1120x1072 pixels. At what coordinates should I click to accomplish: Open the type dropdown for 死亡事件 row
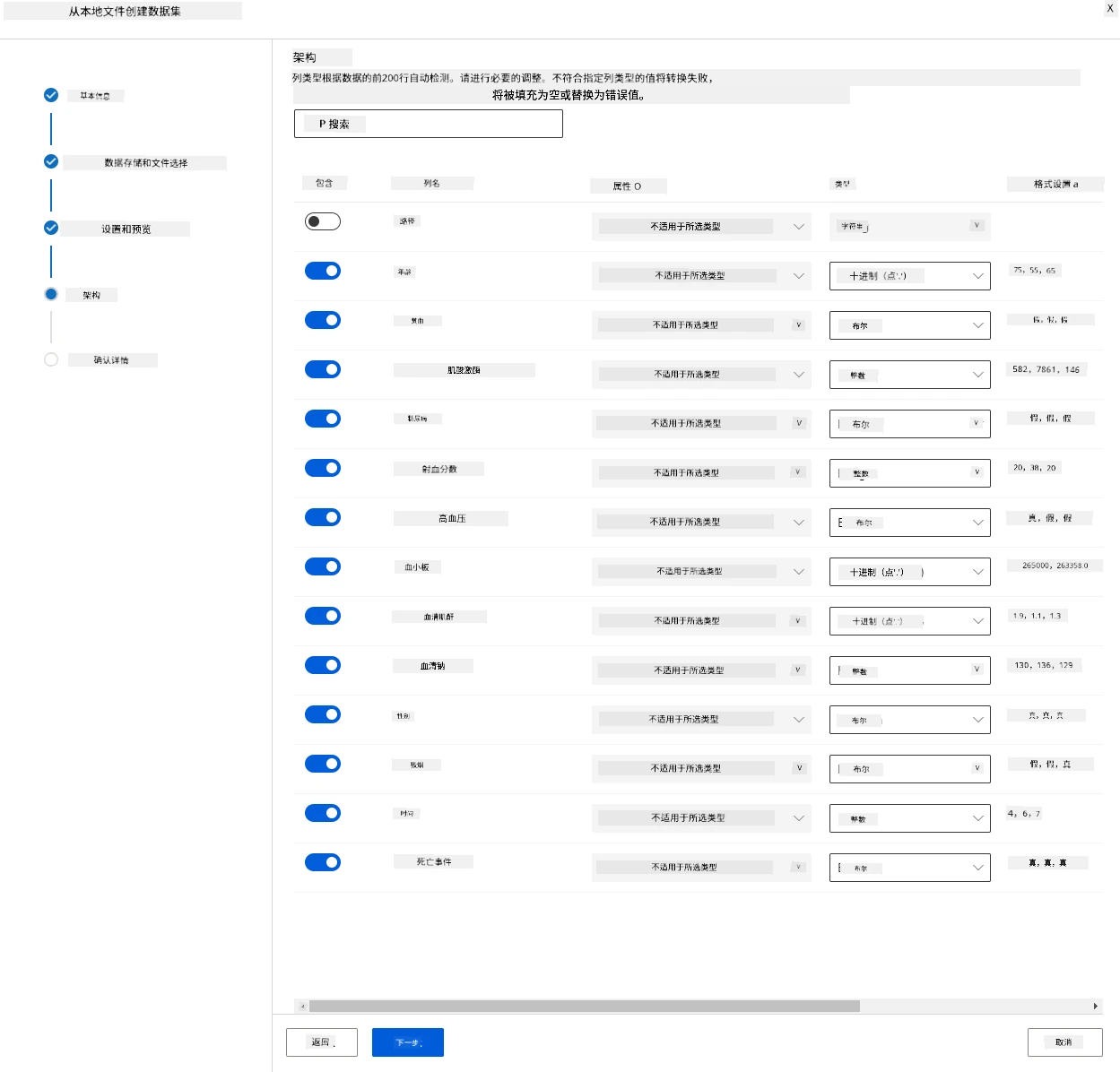tap(910, 868)
